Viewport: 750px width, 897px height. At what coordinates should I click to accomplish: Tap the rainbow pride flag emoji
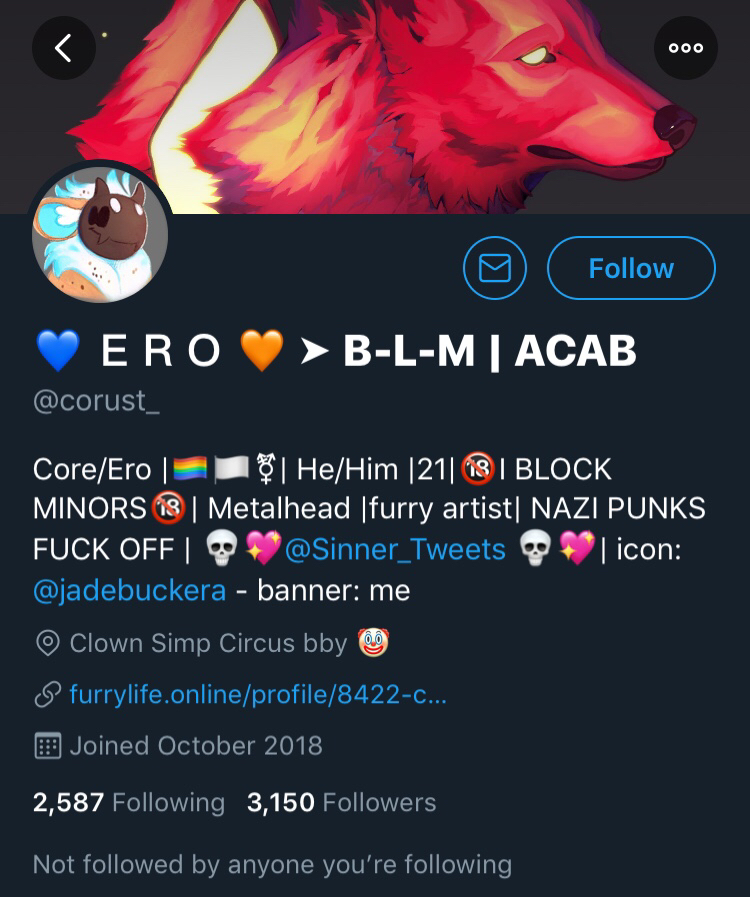coord(190,469)
